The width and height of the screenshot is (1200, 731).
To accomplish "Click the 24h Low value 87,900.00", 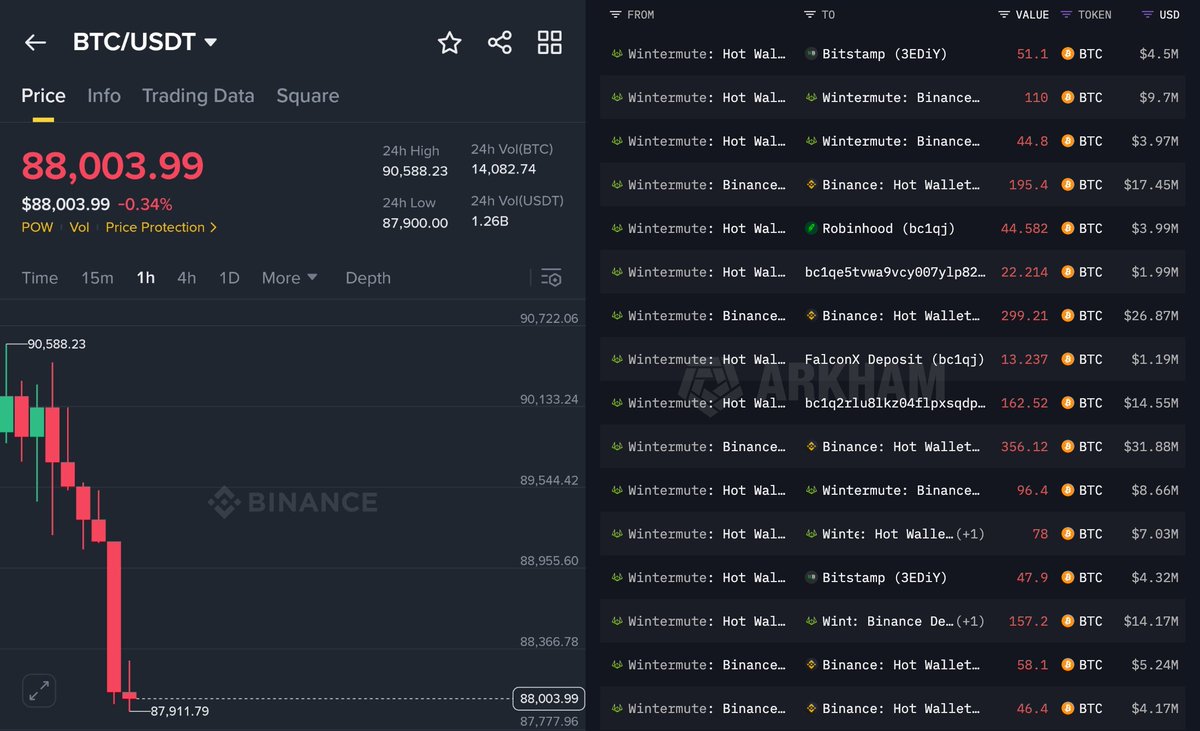I will (415, 222).
